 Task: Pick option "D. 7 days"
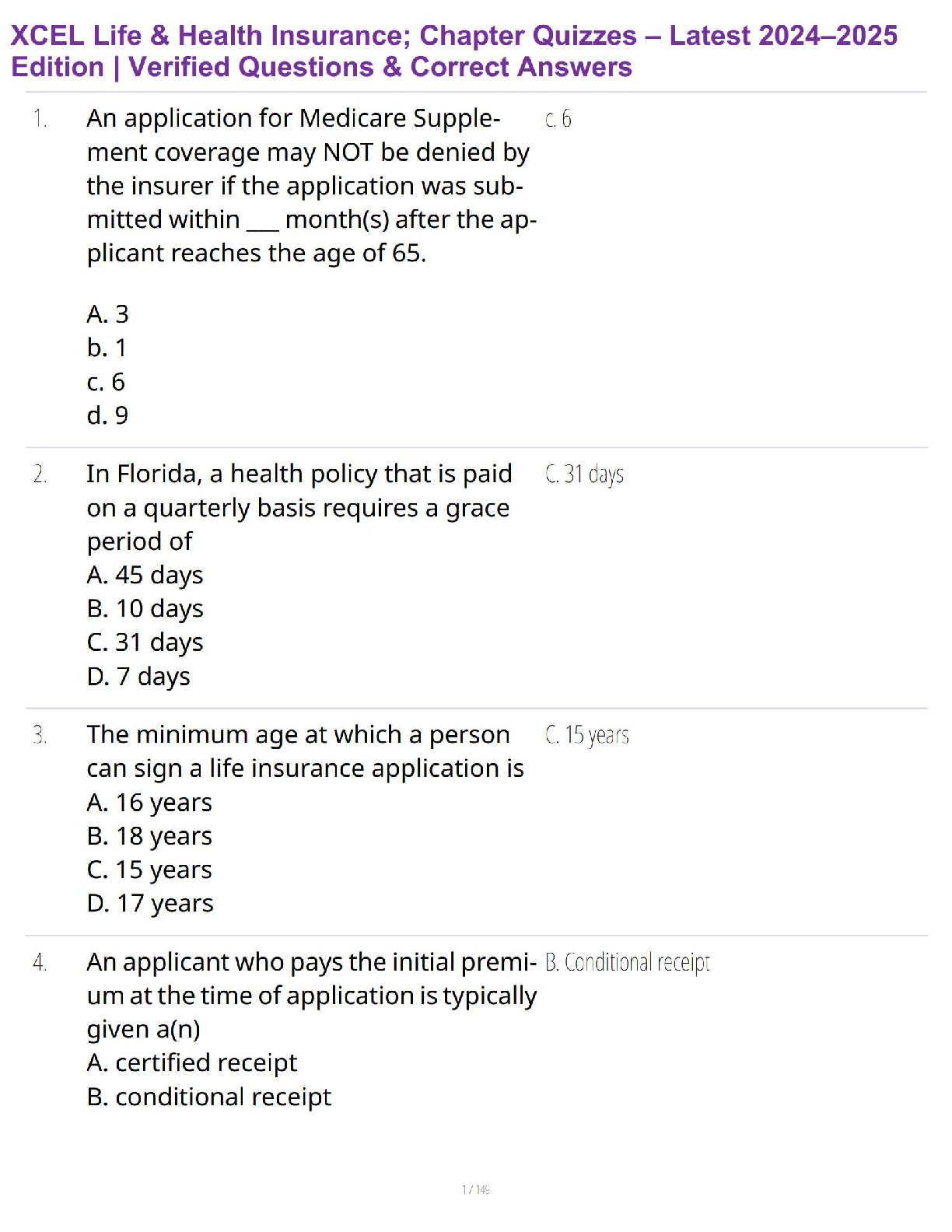(x=138, y=676)
